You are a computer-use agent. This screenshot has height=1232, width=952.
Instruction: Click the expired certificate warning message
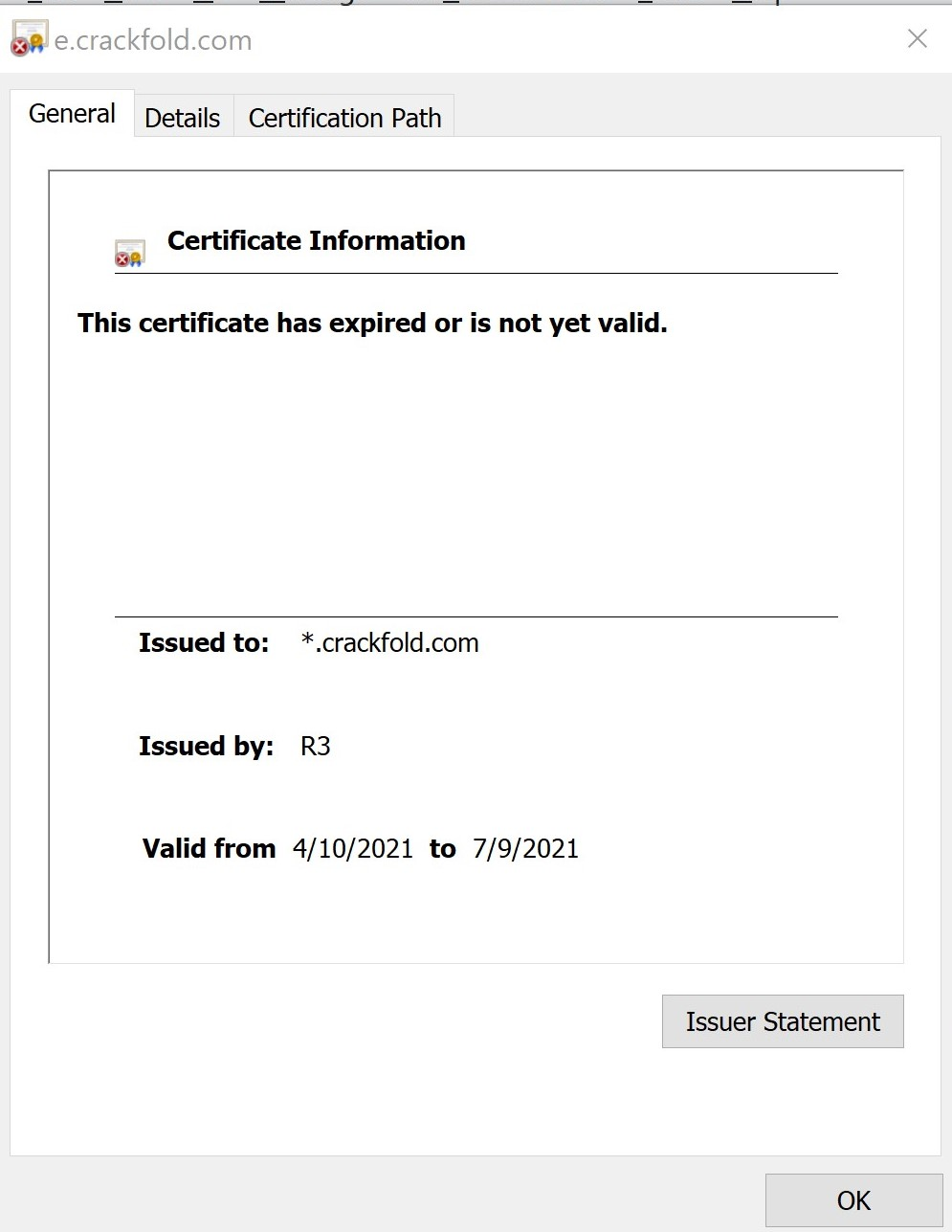372,324
